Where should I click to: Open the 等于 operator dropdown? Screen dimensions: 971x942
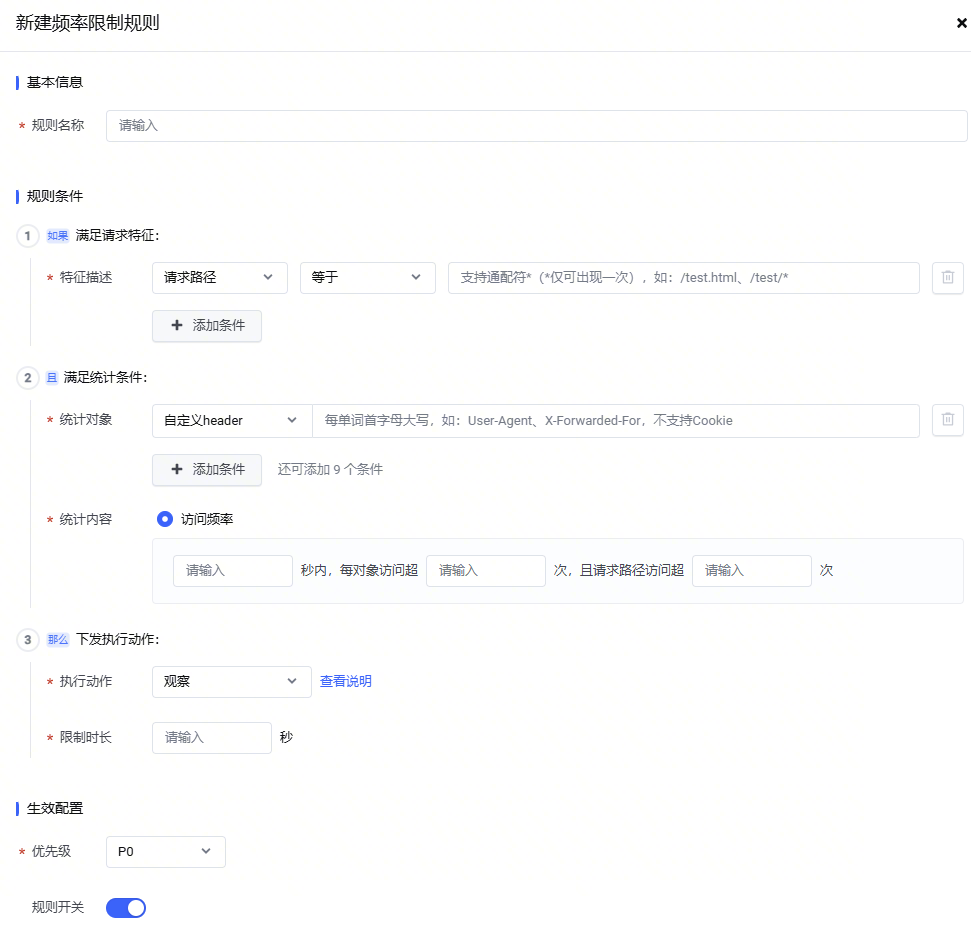point(367,278)
